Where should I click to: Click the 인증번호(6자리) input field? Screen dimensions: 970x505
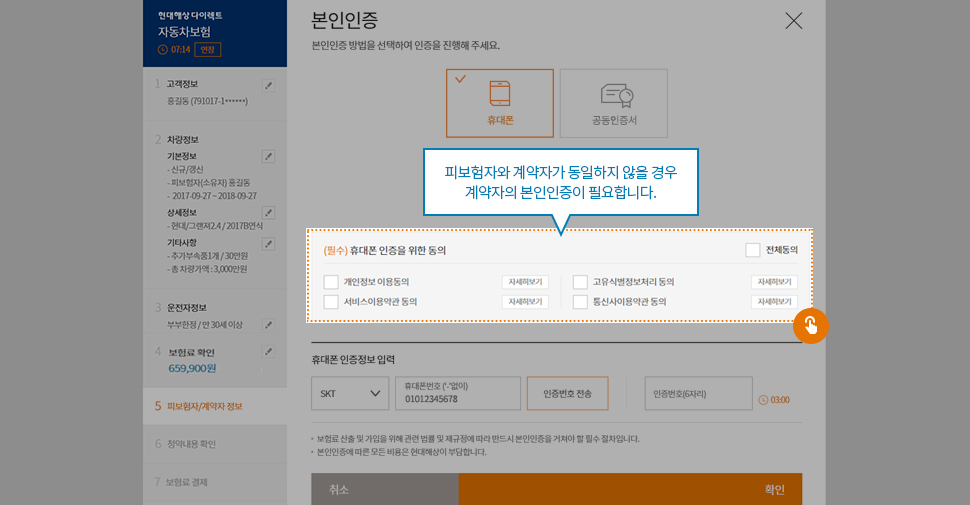point(698,394)
